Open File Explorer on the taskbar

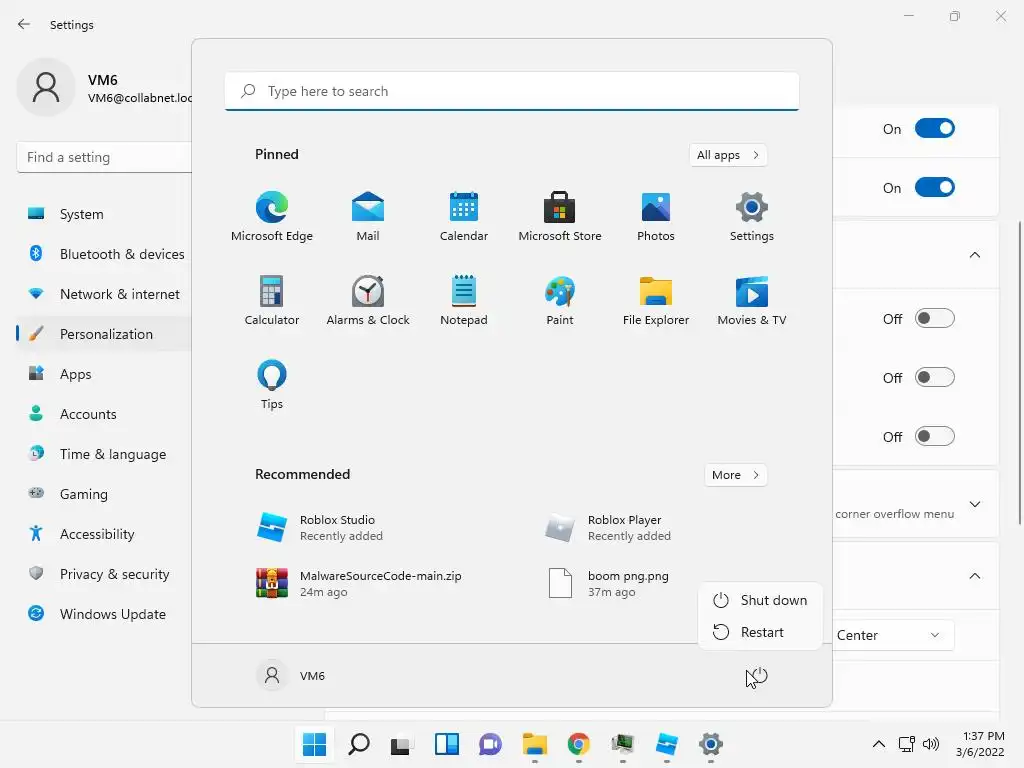click(x=535, y=744)
